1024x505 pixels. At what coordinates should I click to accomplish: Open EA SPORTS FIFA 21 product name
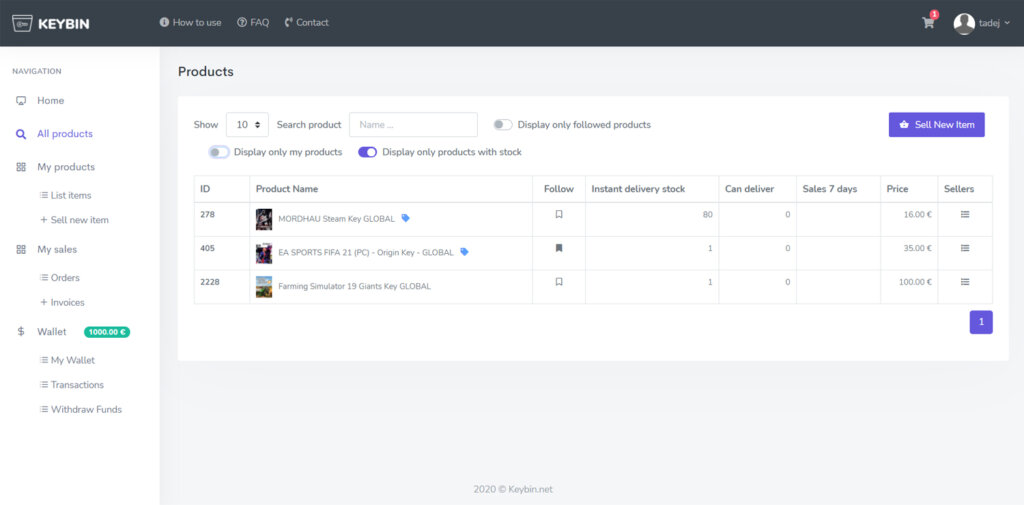pyautogui.click(x=366, y=253)
